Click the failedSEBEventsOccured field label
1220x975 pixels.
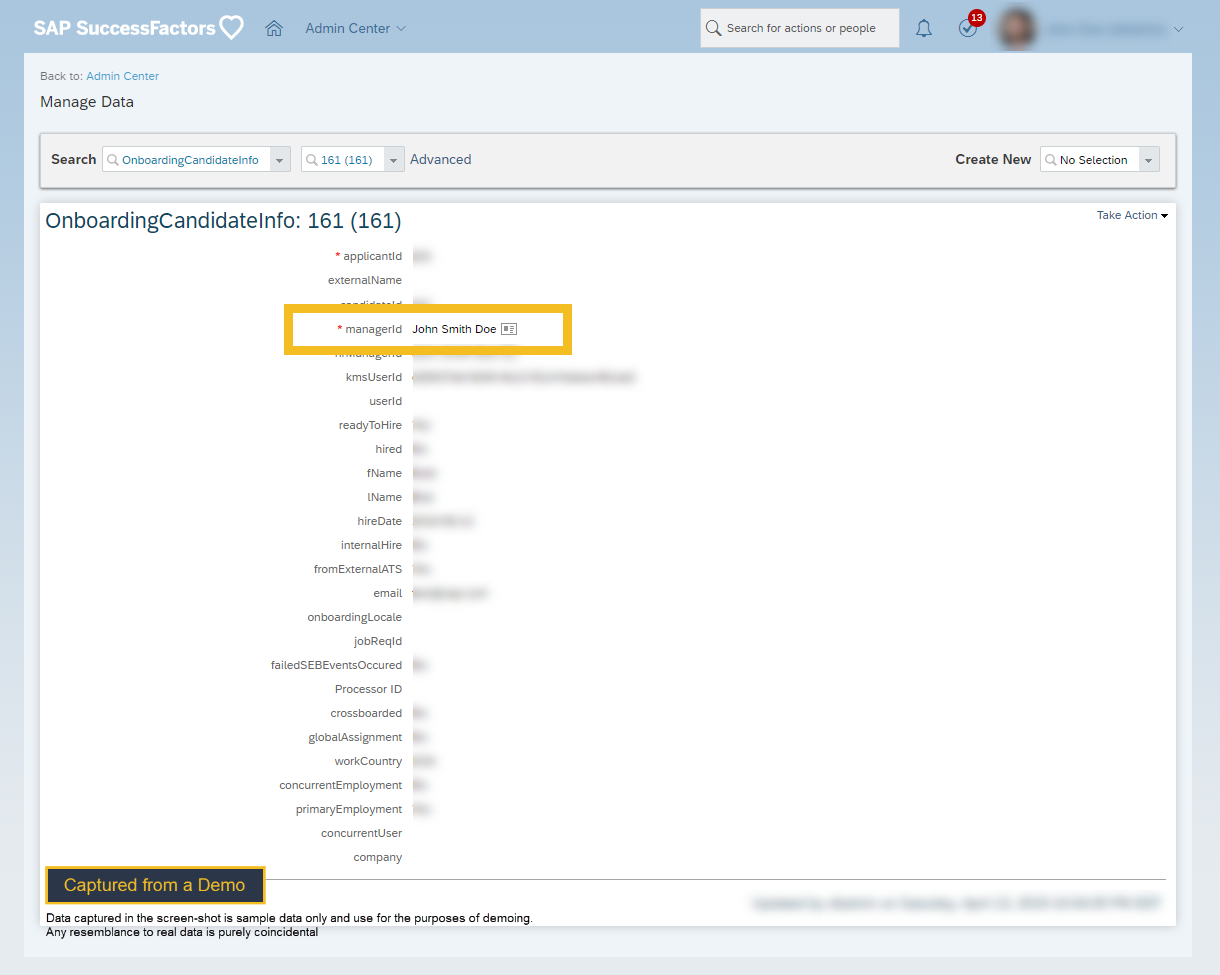click(x=336, y=665)
